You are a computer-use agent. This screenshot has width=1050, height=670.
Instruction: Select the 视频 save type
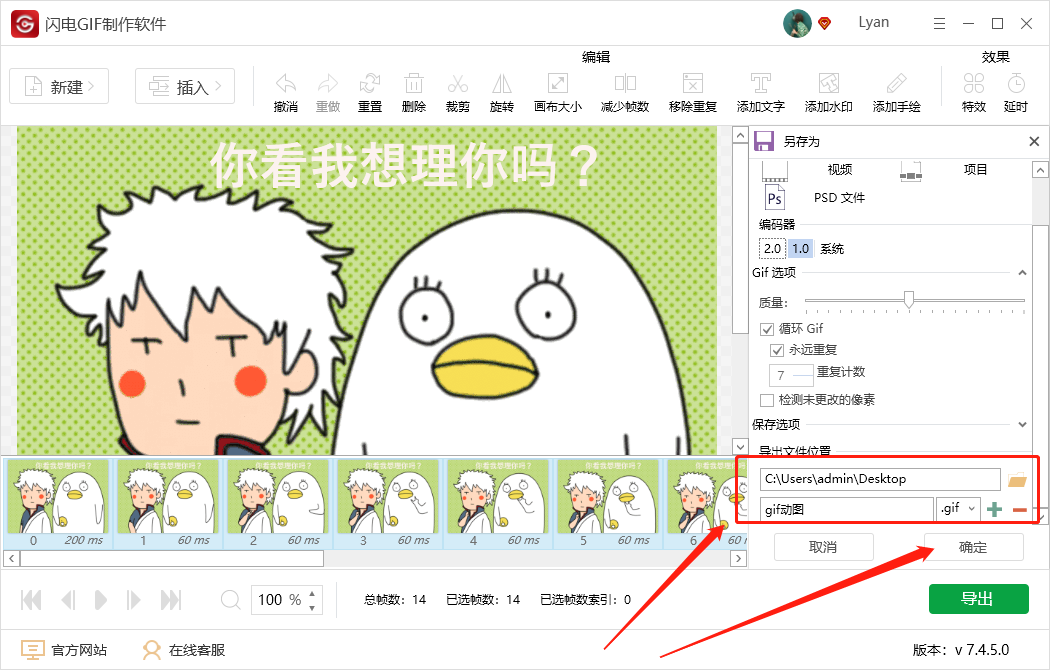click(x=840, y=169)
